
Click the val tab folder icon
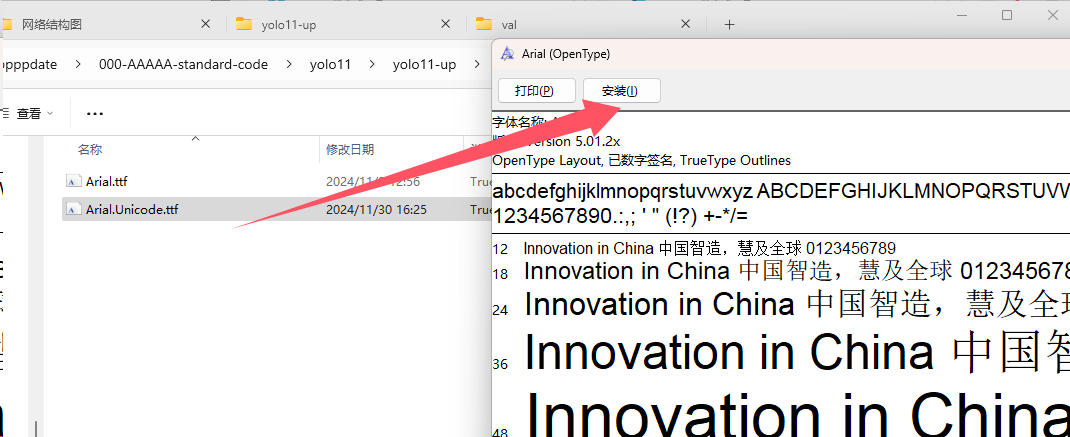pyautogui.click(x=485, y=25)
